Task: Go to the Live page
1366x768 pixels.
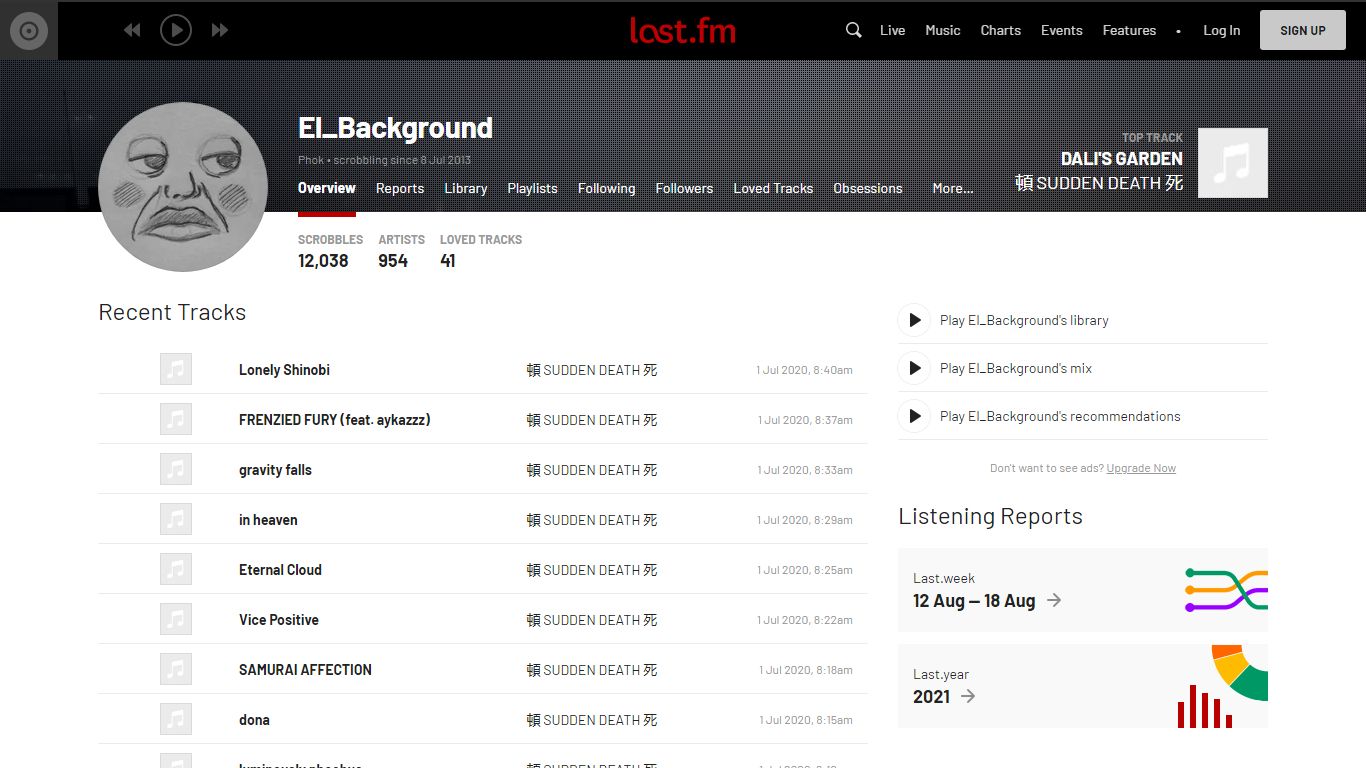Action: pos(892,30)
